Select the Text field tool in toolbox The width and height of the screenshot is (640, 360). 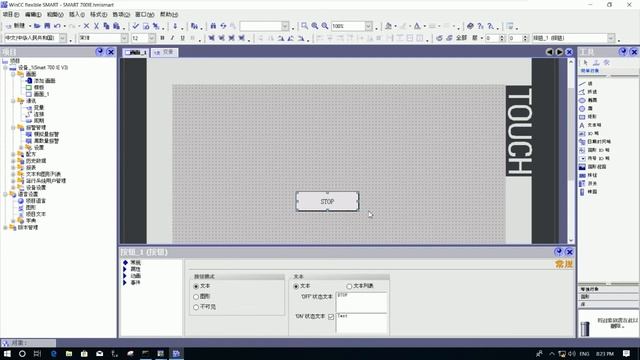coord(590,125)
